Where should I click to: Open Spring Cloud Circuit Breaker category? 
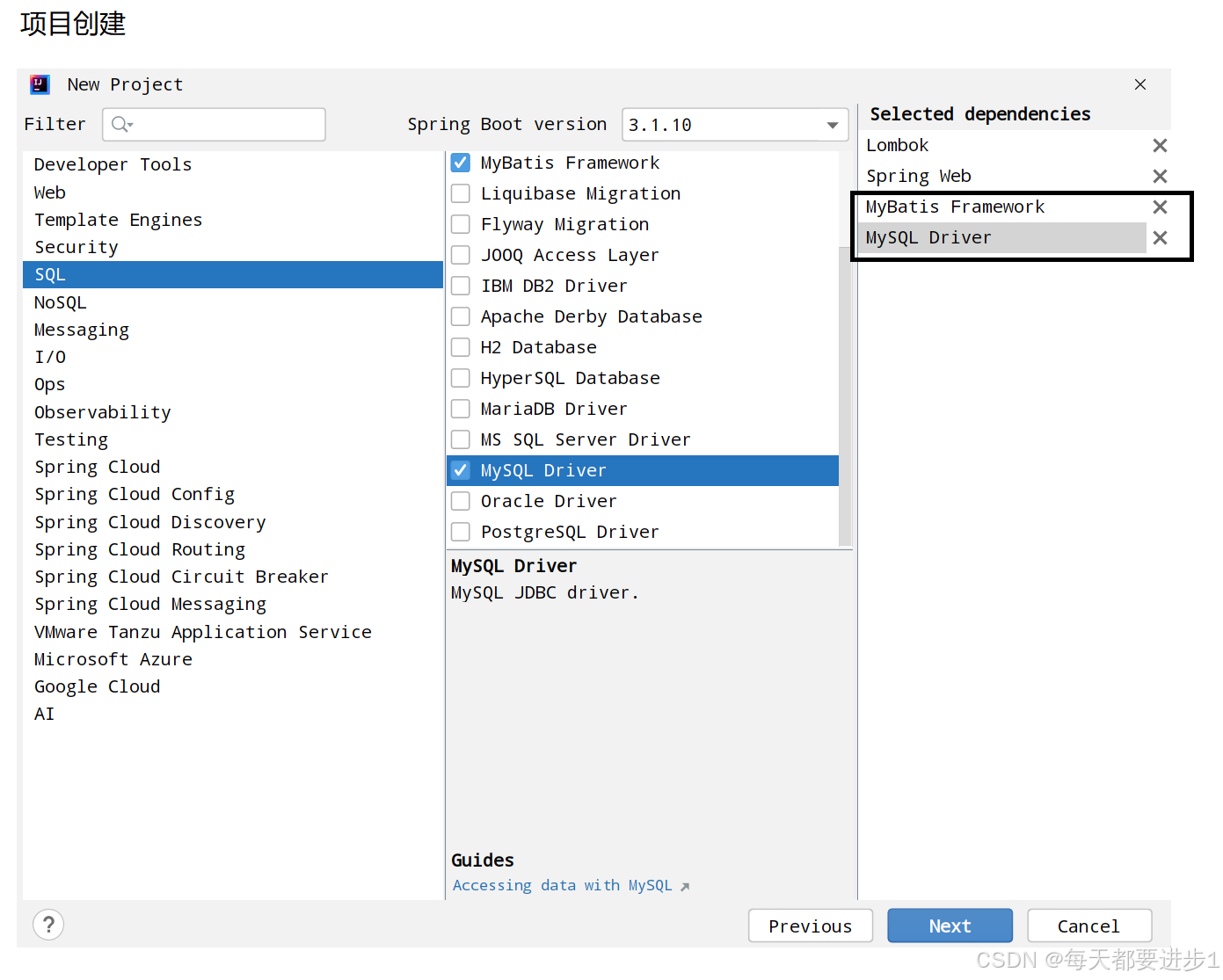click(x=233, y=577)
